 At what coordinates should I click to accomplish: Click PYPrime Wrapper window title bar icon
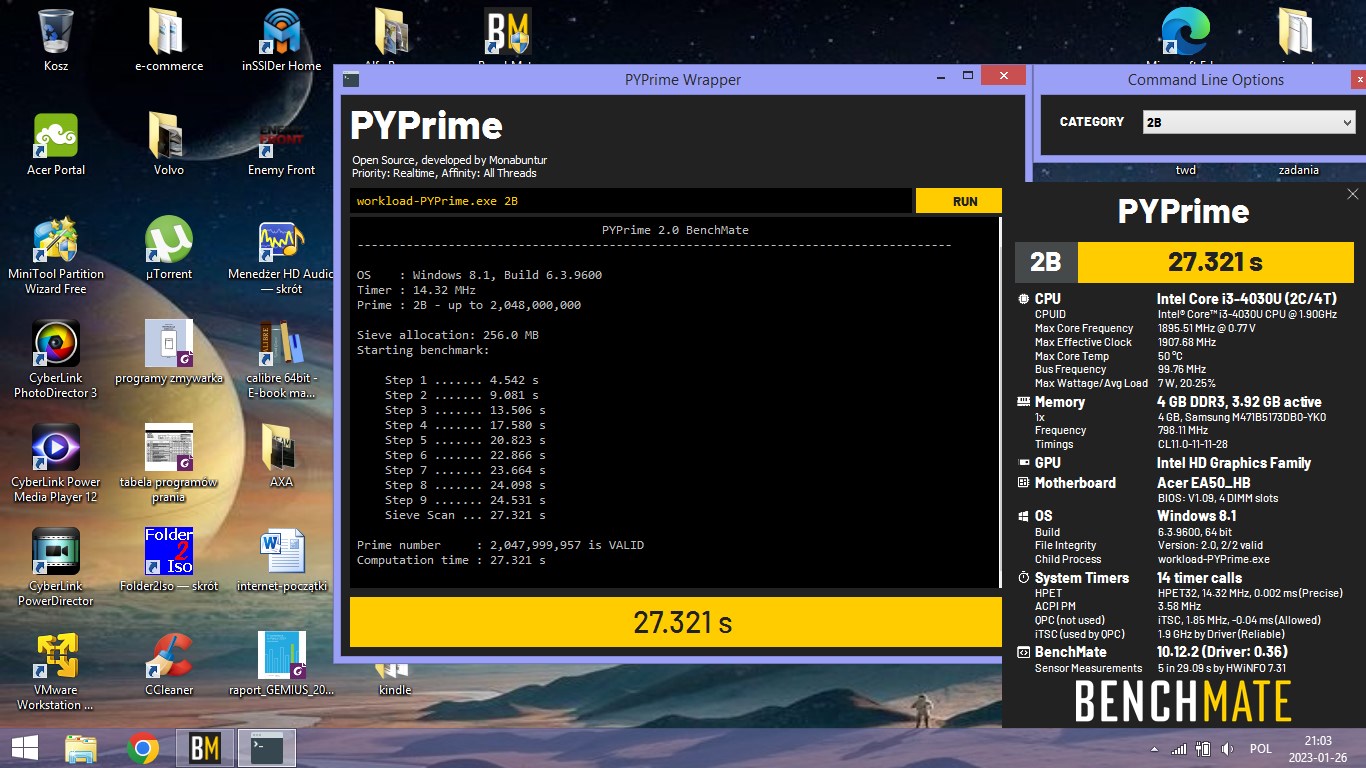351,80
